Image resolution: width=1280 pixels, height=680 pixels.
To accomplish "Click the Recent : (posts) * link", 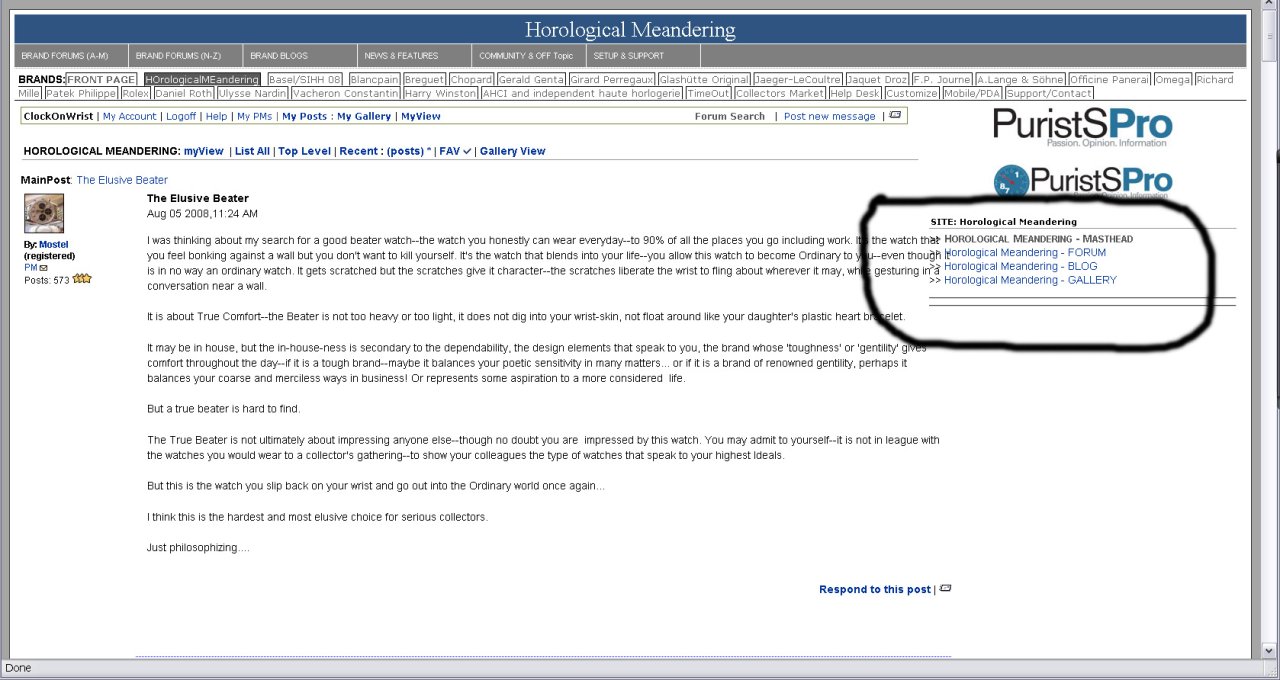I will coord(386,151).
